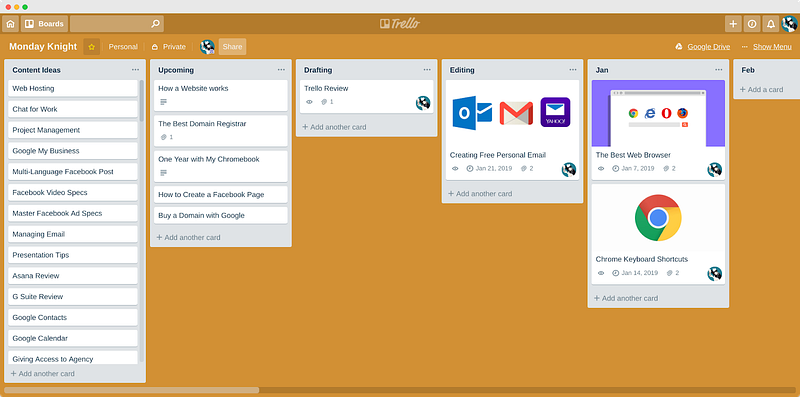Click the watch eye icon on Trello Review
Viewport: 800px width, 397px height.
coord(309,102)
